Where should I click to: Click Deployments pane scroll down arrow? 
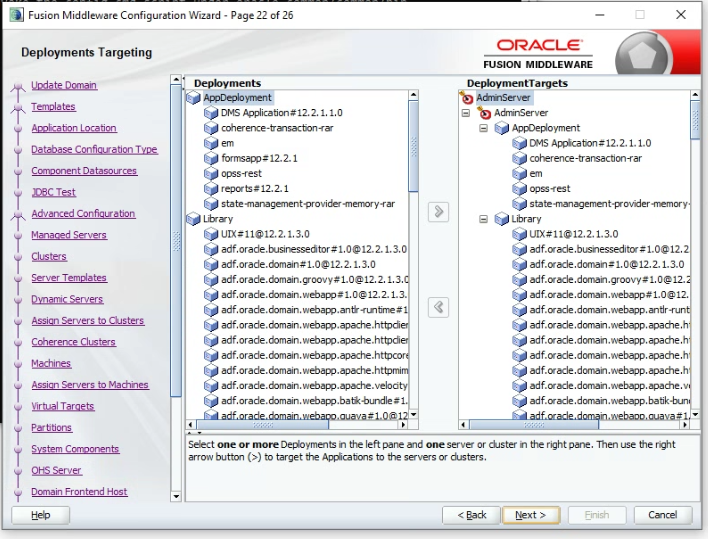pyautogui.click(x=413, y=414)
